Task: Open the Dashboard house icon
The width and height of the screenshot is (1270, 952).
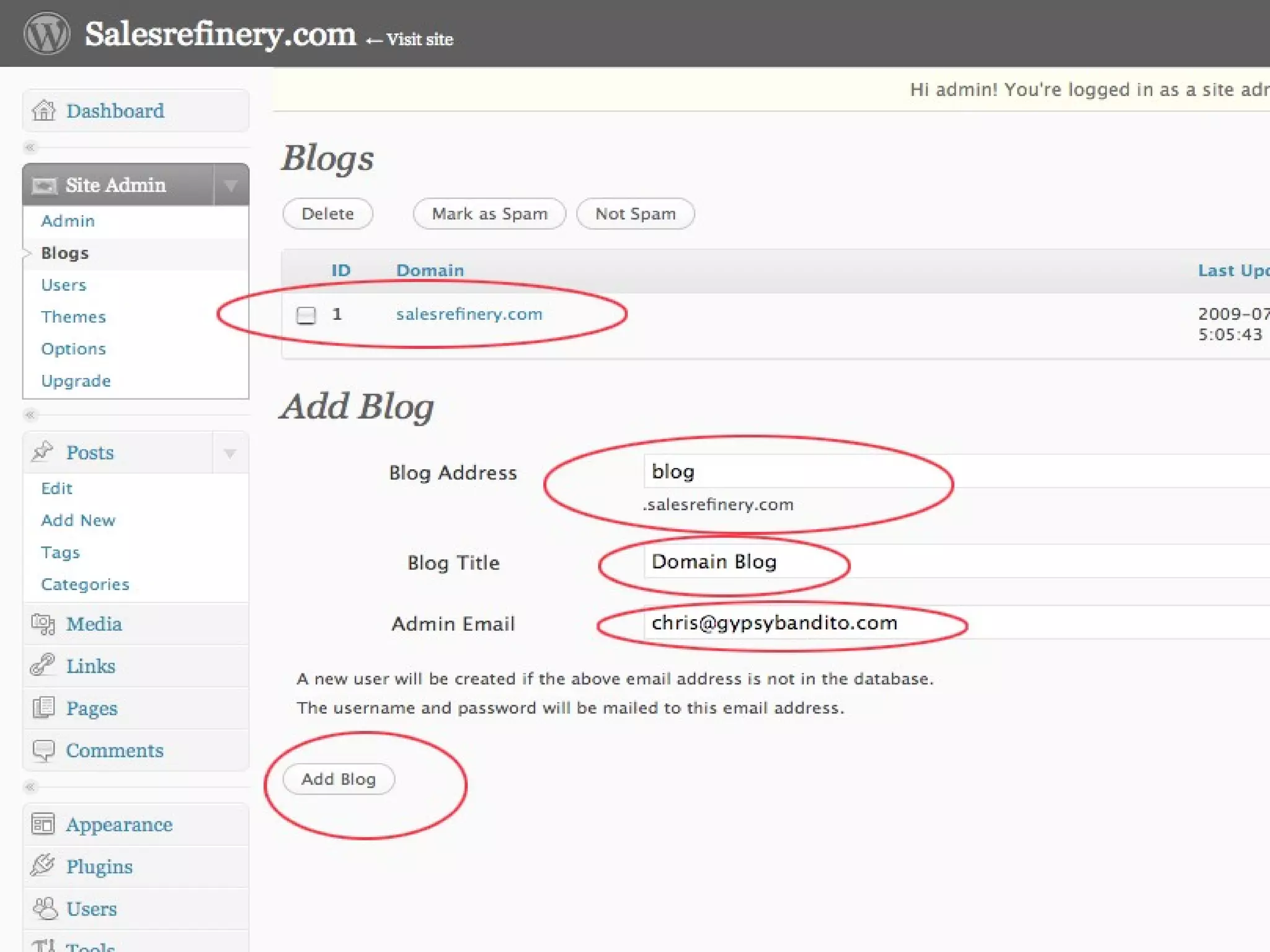Action: tap(43, 111)
